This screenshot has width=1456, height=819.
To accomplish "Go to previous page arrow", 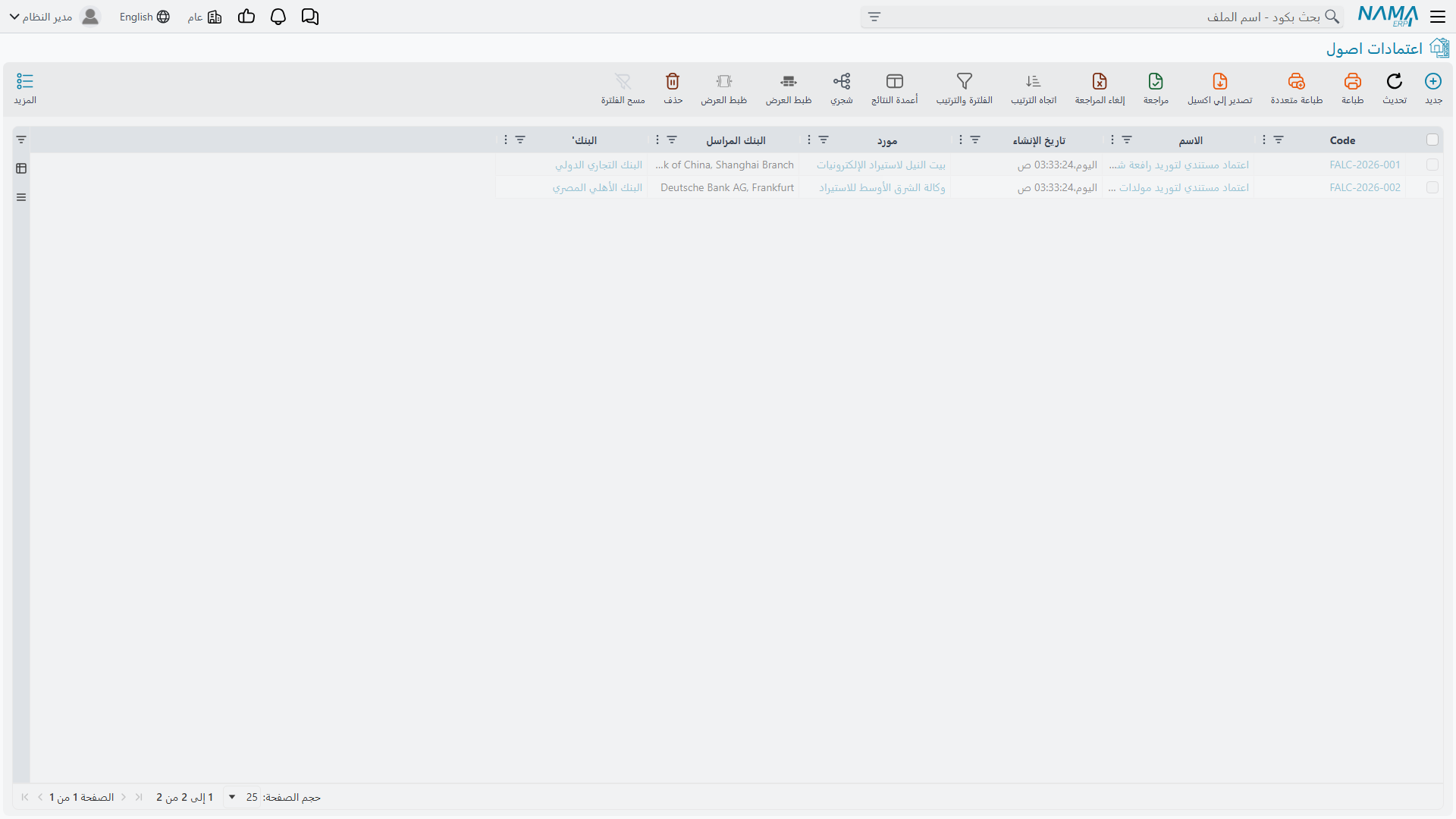I will click(124, 797).
